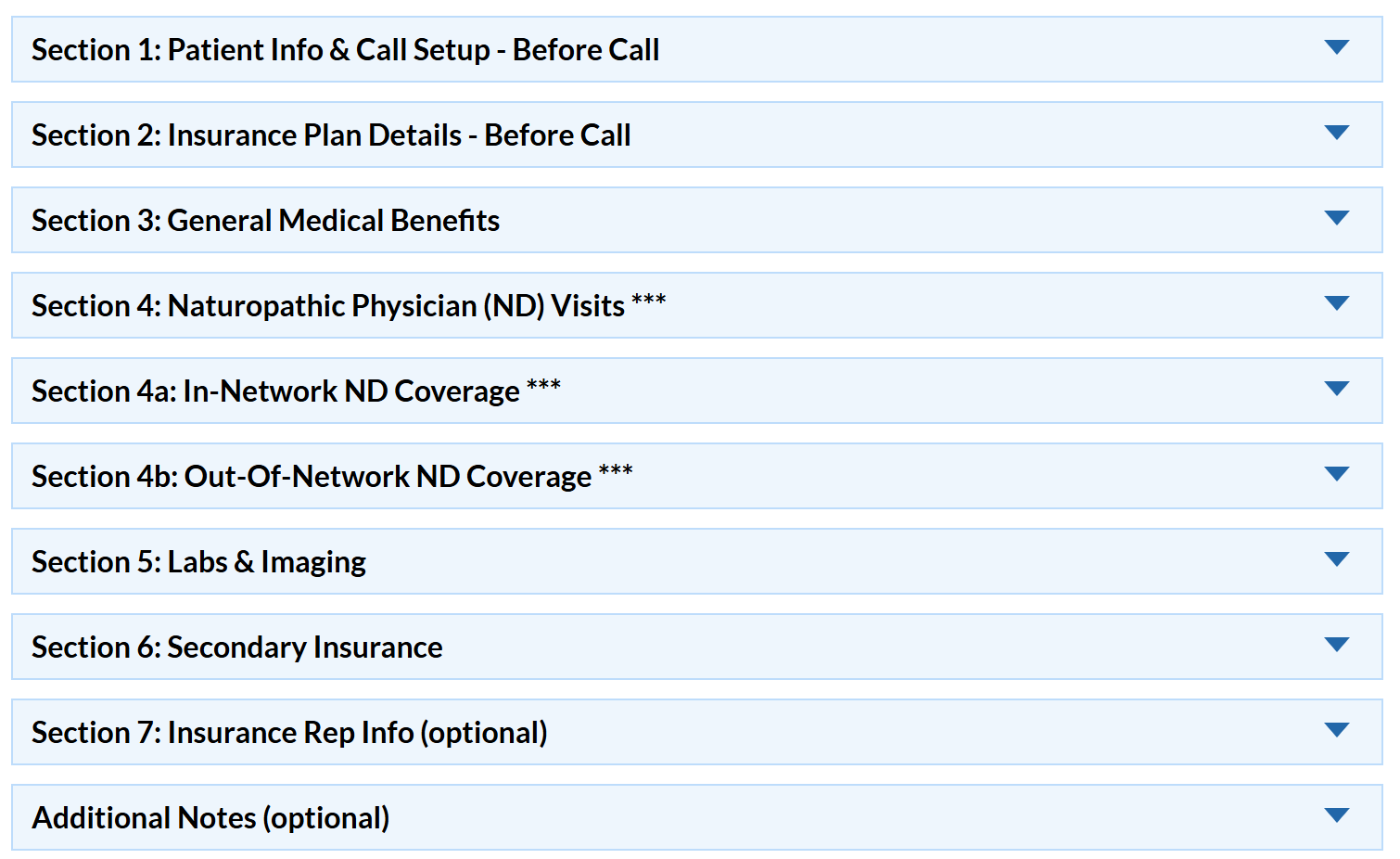This screenshot has height=859, width=1400.
Task: Expand Section 3 General Medical Benefits arrow
Action: [1336, 218]
